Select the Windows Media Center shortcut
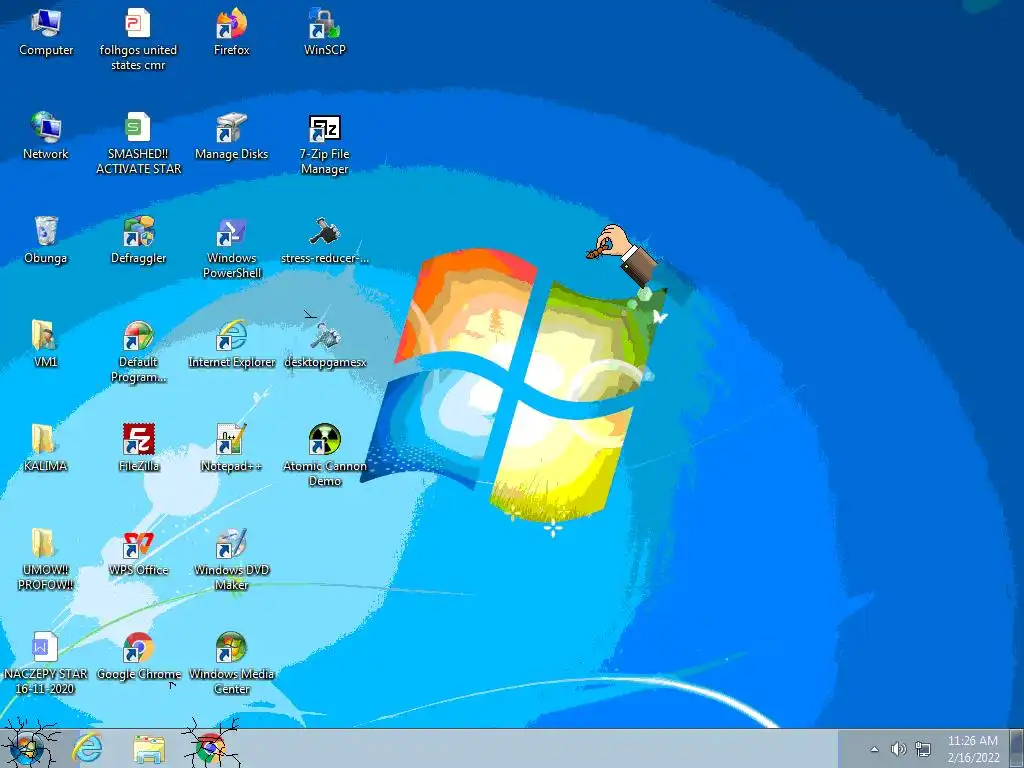This screenshot has width=1024, height=768. [x=231, y=663]
